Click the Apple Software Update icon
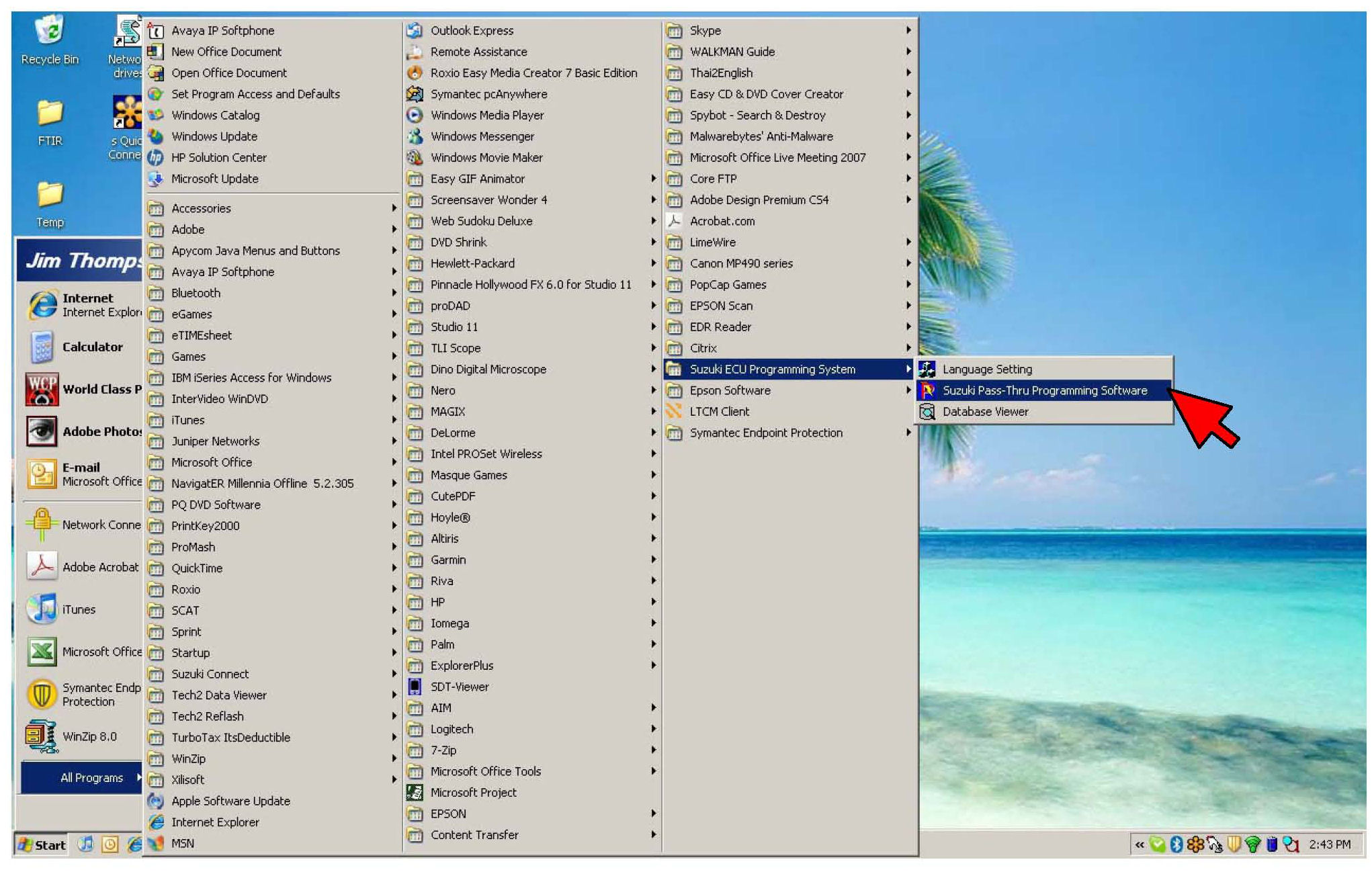This screenshot has width=1372, height=874. [x=156, y=801]
